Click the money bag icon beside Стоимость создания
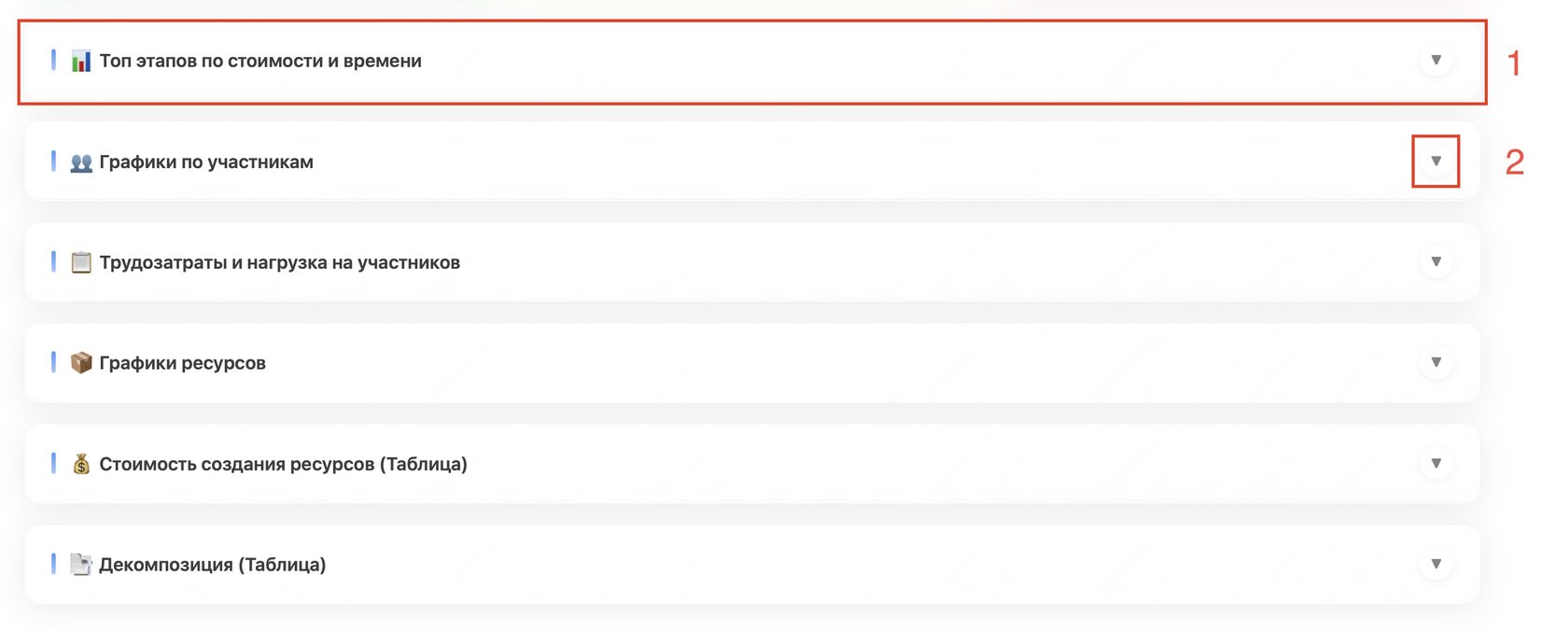This screenshot has width=1568, height=632. pos(81,463)
